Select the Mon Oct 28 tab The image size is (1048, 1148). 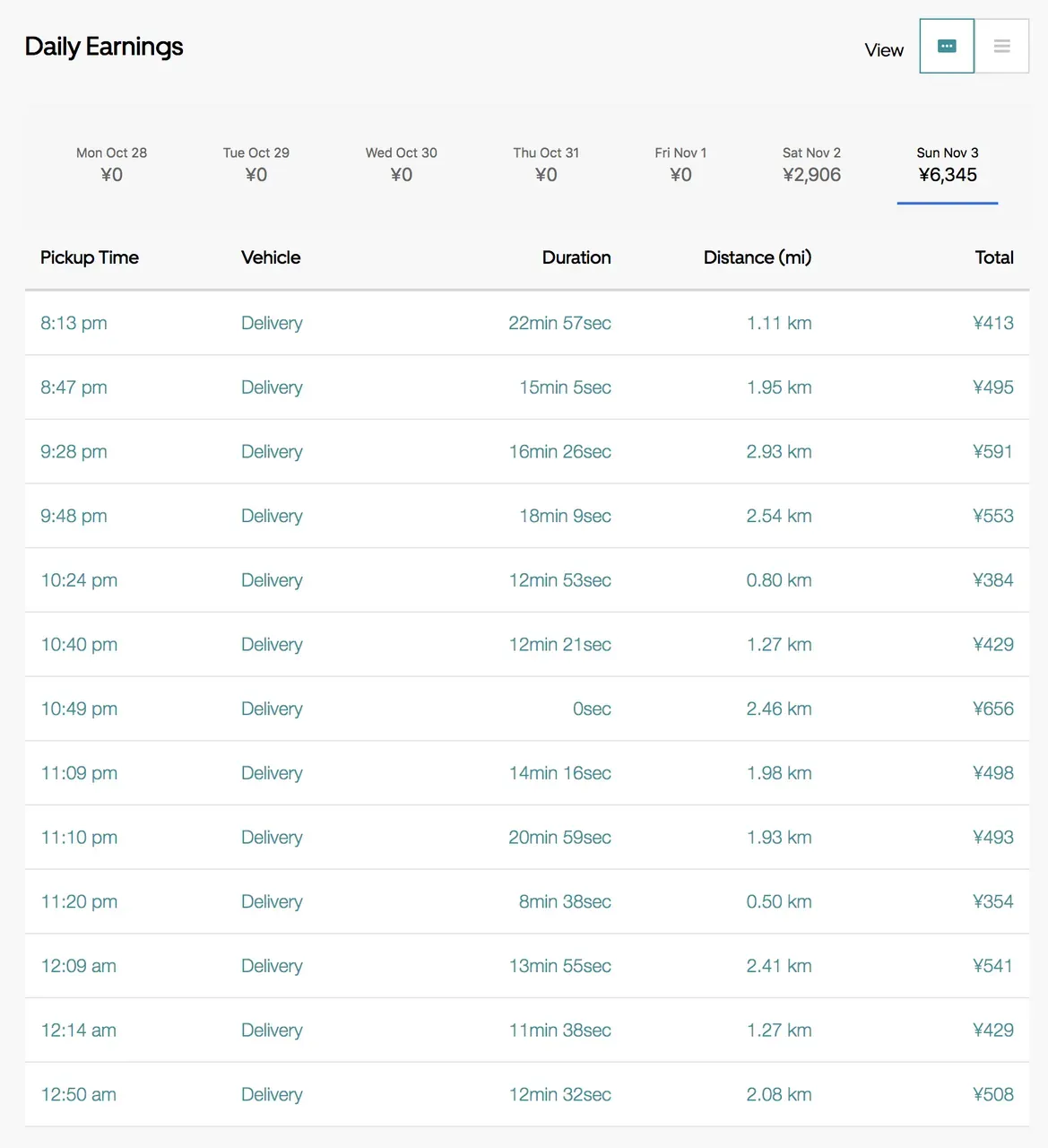tap(111, 164)
